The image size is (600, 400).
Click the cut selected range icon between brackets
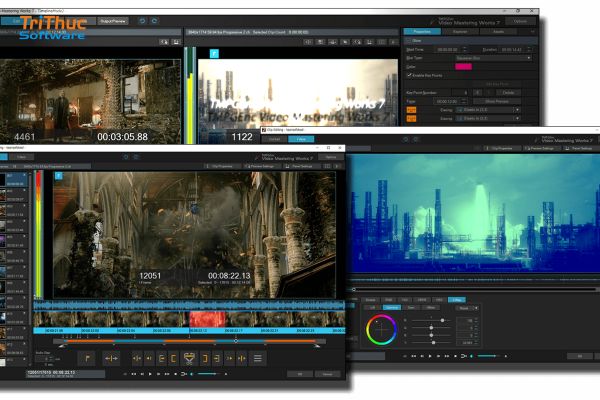click(x=189, y=359)
